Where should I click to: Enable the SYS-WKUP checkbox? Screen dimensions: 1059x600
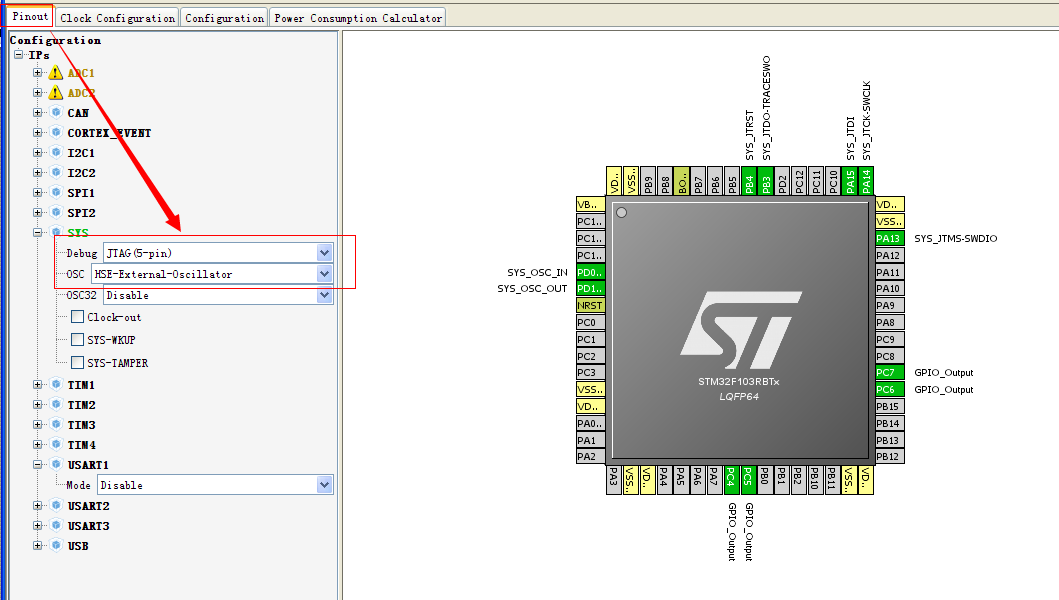click(x=78, y=340)
